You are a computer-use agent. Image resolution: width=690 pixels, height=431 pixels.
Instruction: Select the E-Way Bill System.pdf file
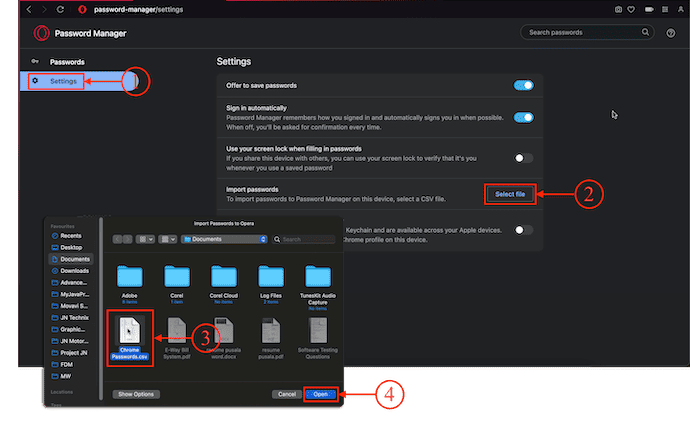pos(176,338)
